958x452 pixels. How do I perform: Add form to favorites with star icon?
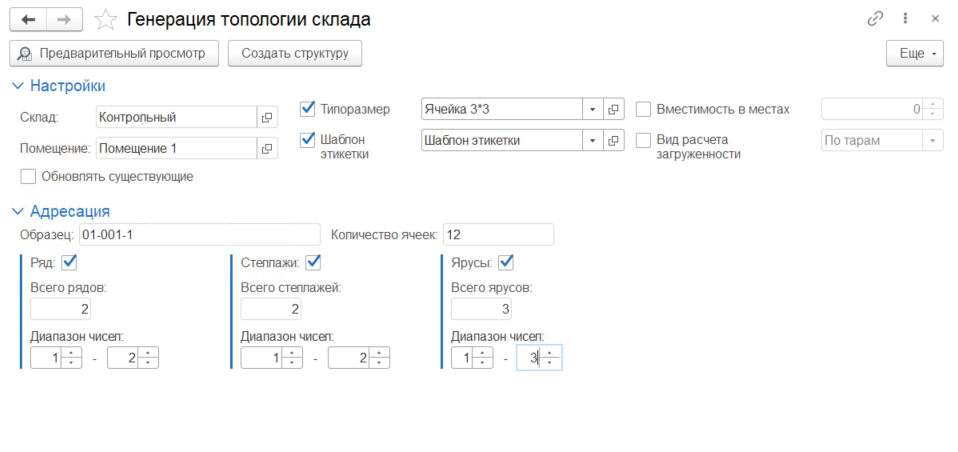[105, 19]
